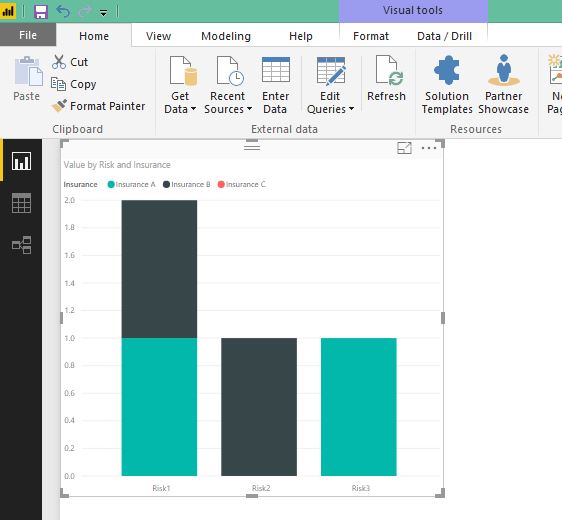The height and width of the screenshot is (520, 562).
Task: Open the Data / Drill tab
Action: [x=444, y=36]
